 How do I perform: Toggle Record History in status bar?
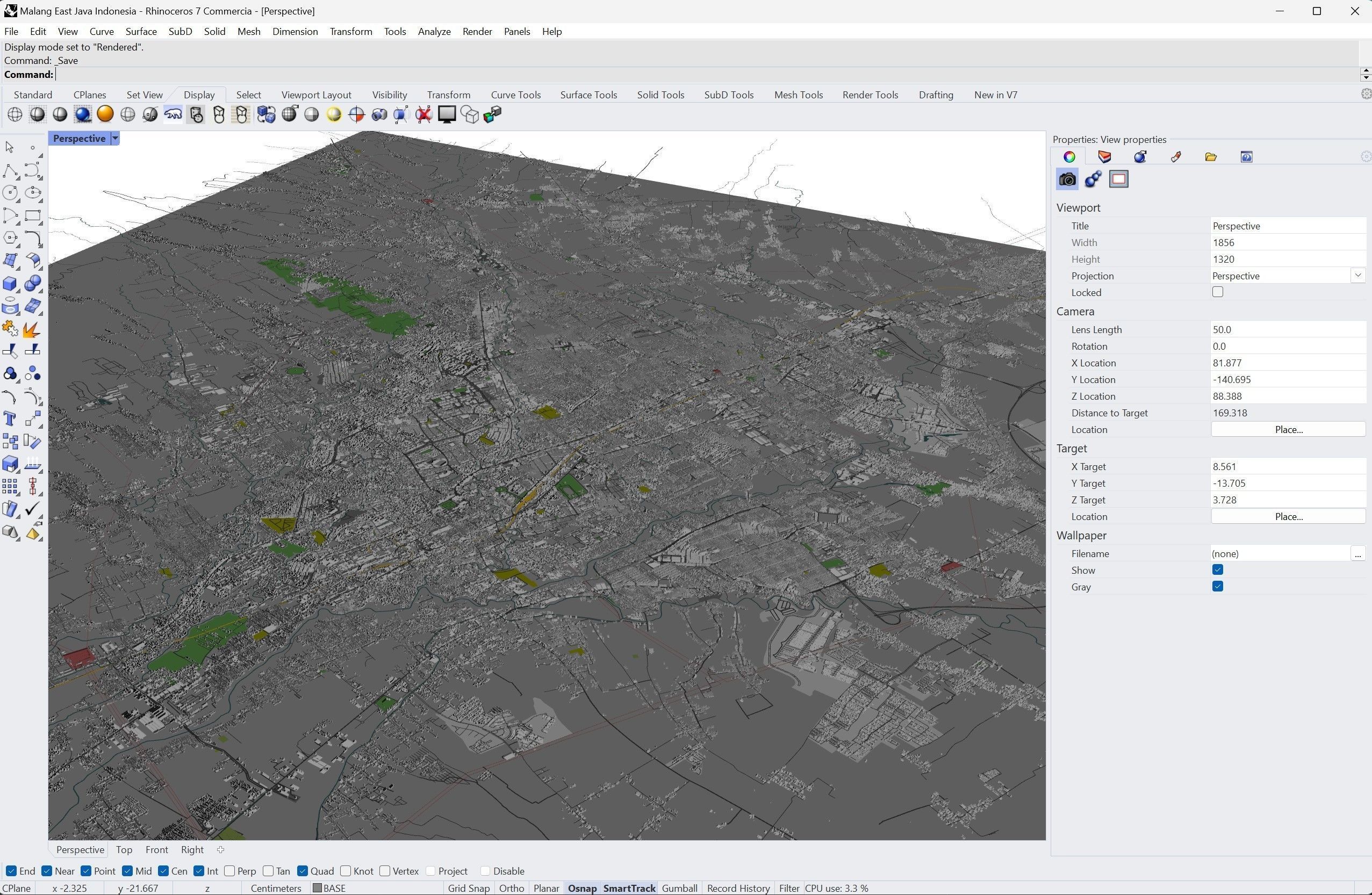738,888
